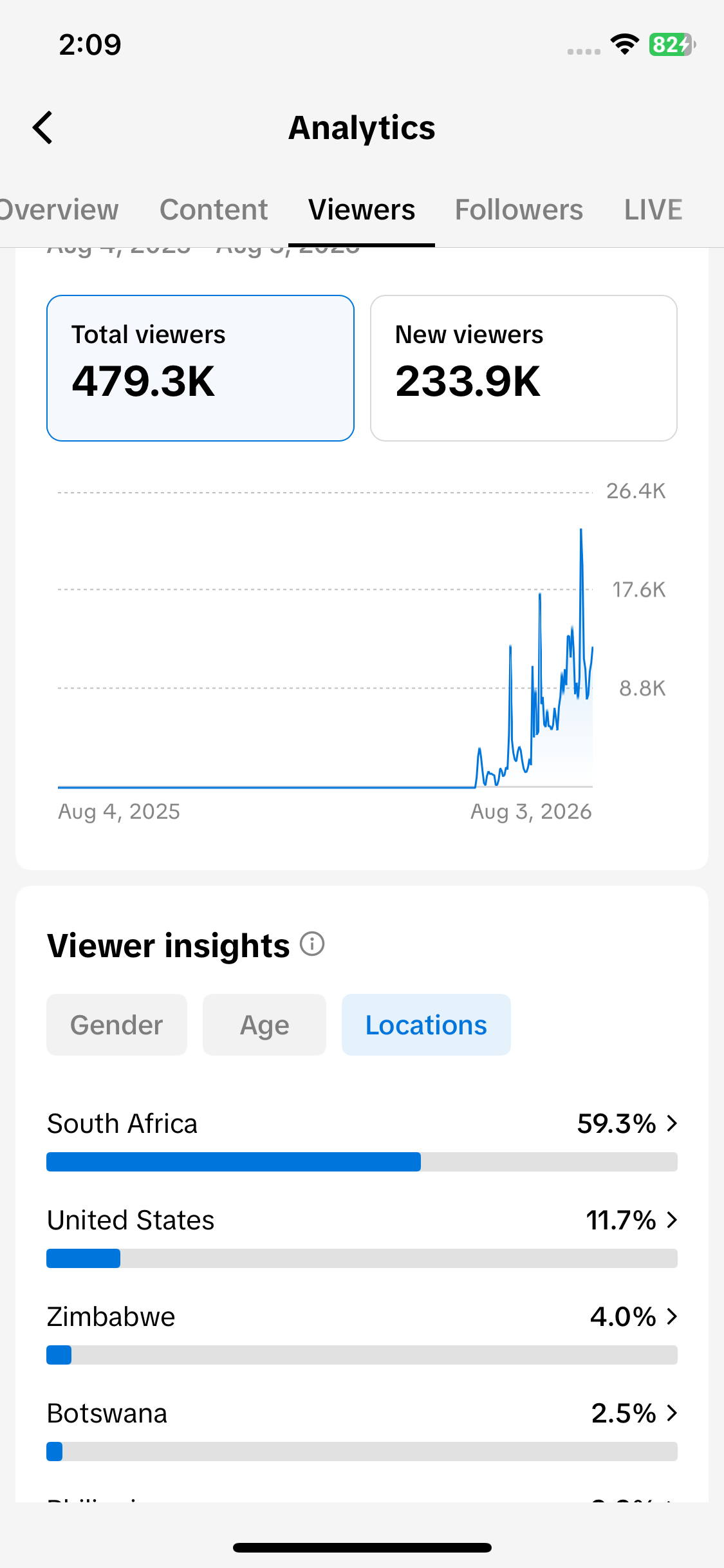This screenshot has width=724, height=1568.
Task: Click the South Africa percentage bar
Action: point(362,1162)
